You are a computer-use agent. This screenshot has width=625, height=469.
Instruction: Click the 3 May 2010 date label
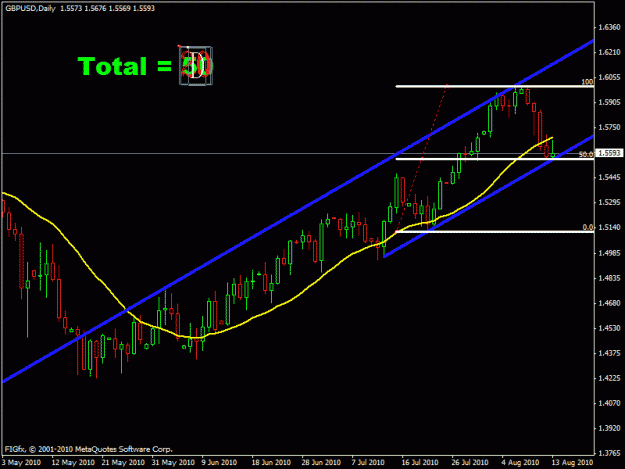pos(22,463)
